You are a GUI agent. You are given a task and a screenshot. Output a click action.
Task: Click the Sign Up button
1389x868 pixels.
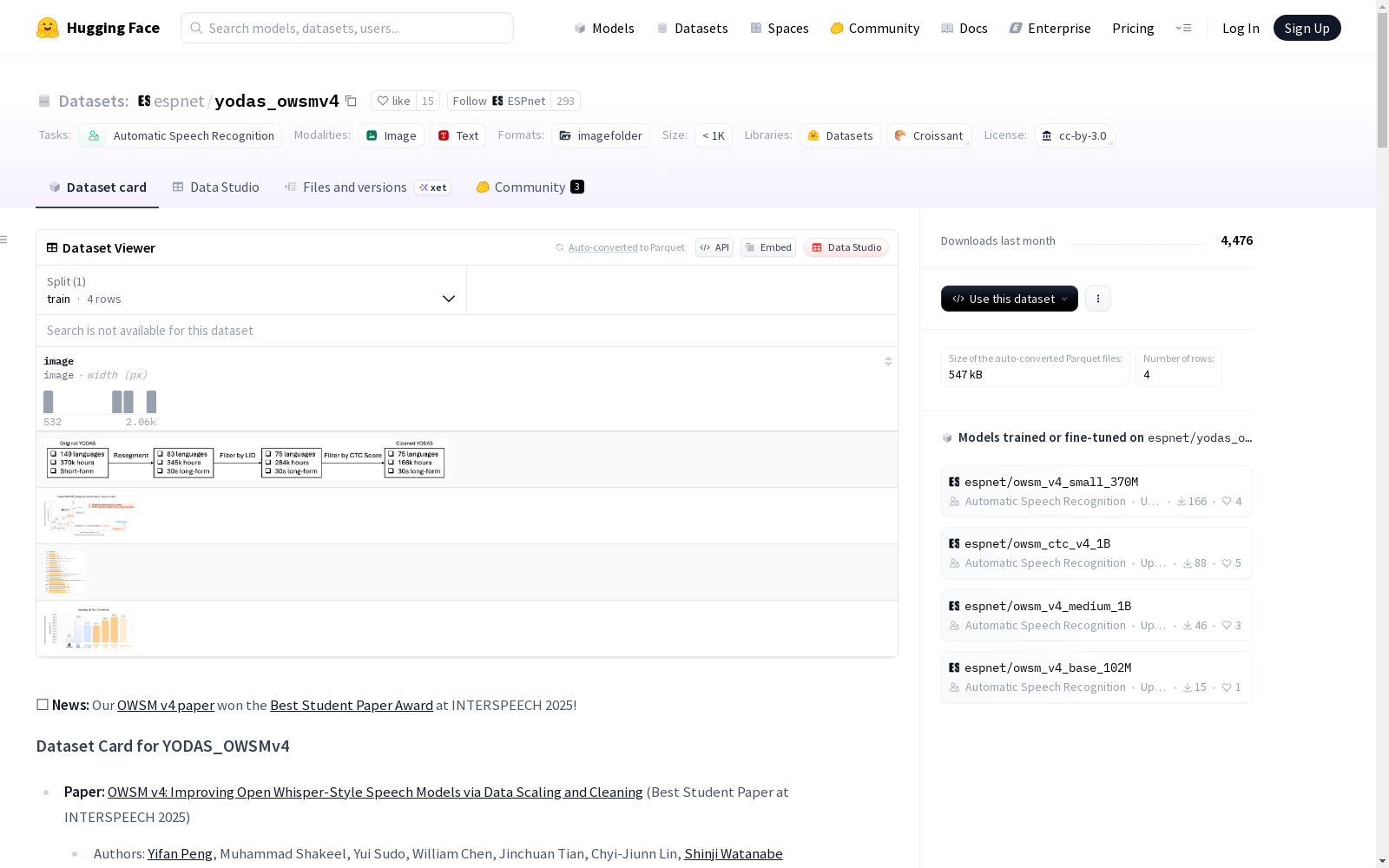pyautogui.click(x=1307, y=28)
